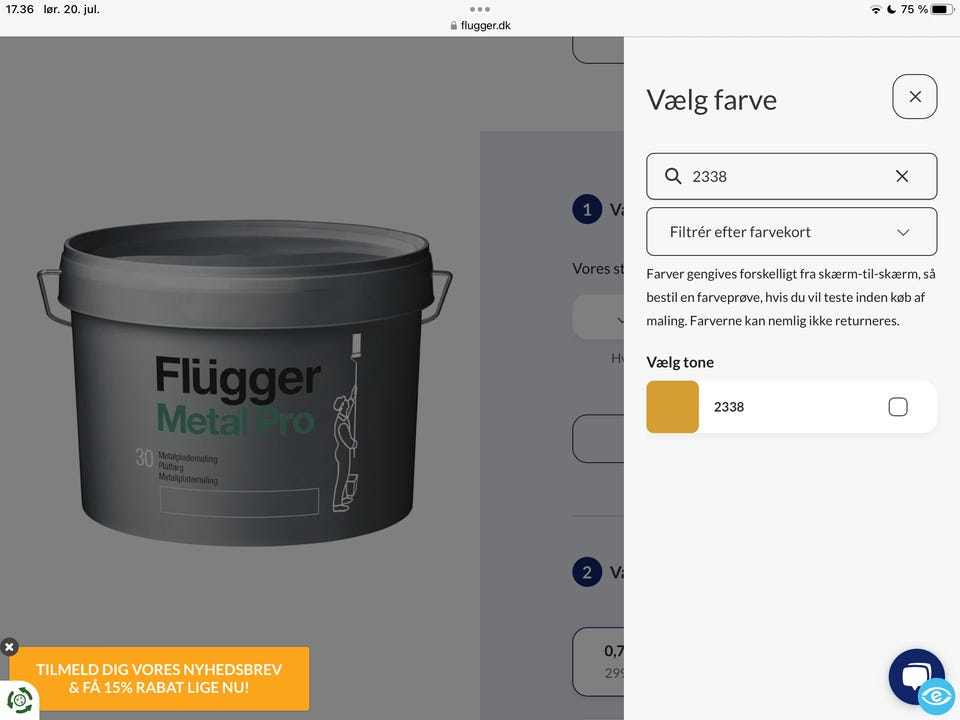Select the 2338 tone row label
The height and width of the screenshot is (720, 960).
point(729,407)
